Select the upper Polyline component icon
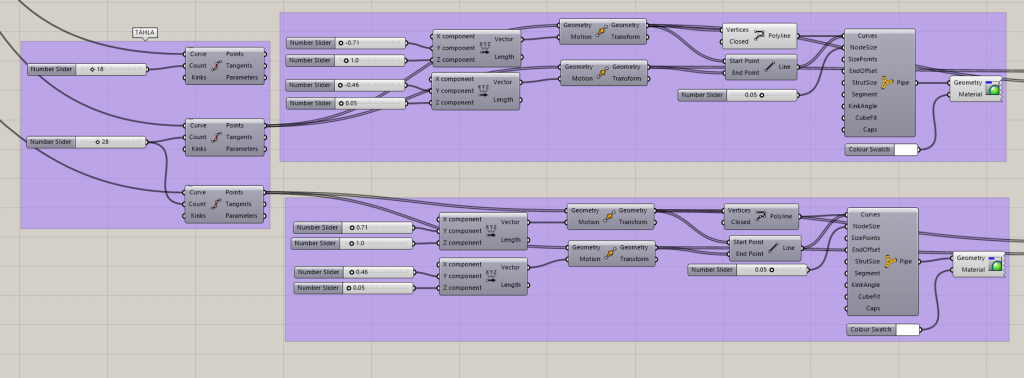 [x=760, y=35]
